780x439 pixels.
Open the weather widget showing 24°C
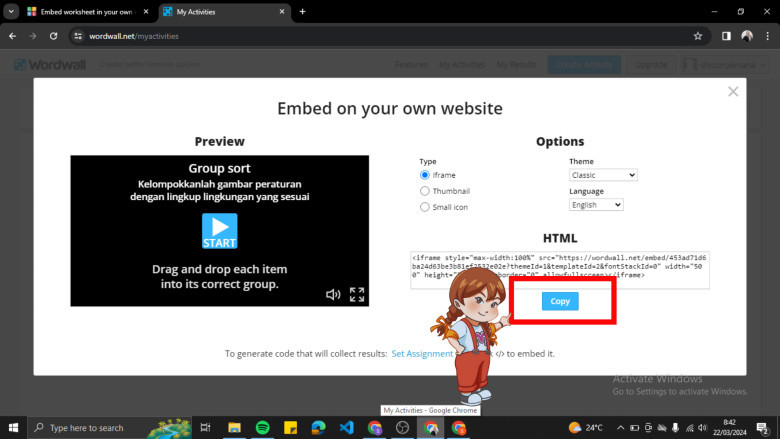pyautogui.click(x=585, y=428)
